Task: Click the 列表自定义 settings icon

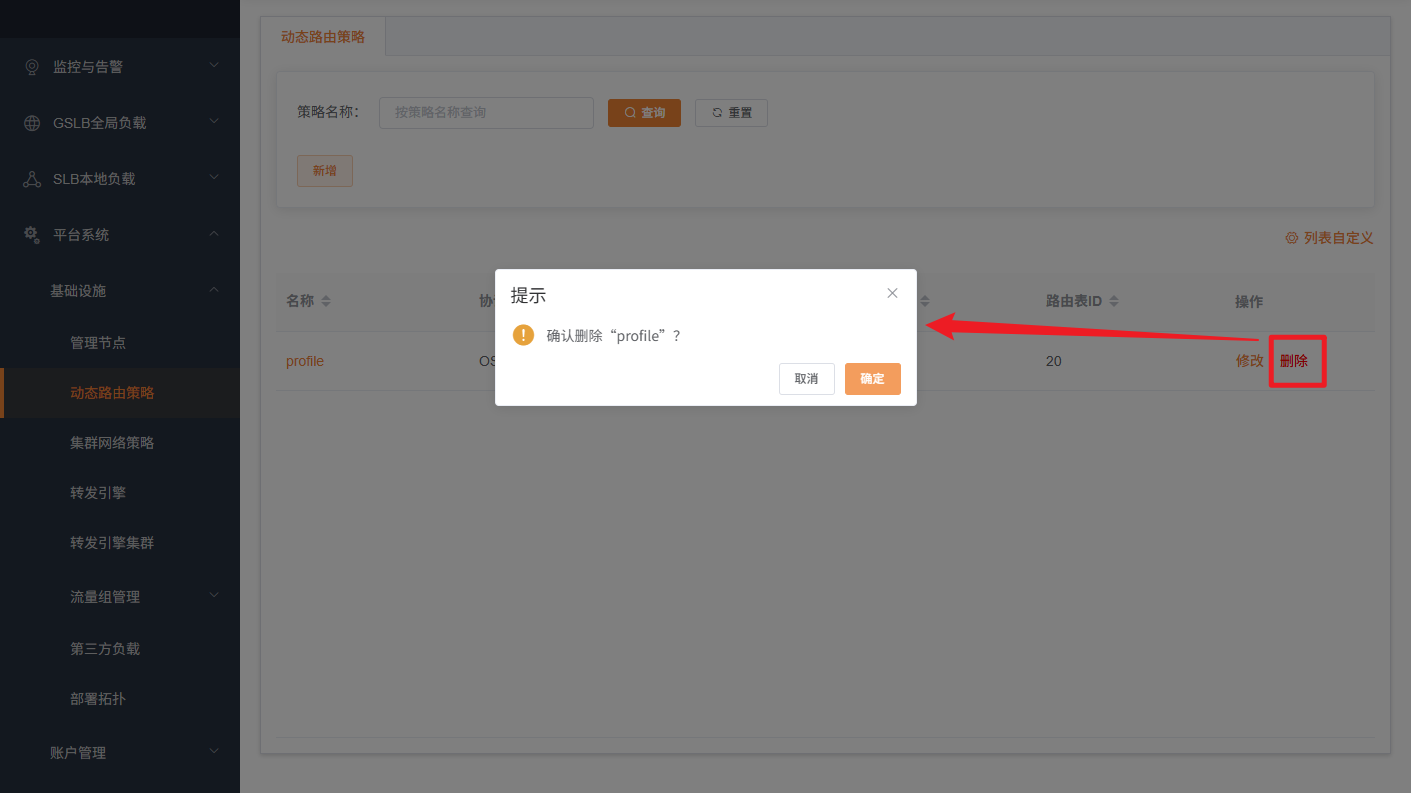Action: [1291, 238]
